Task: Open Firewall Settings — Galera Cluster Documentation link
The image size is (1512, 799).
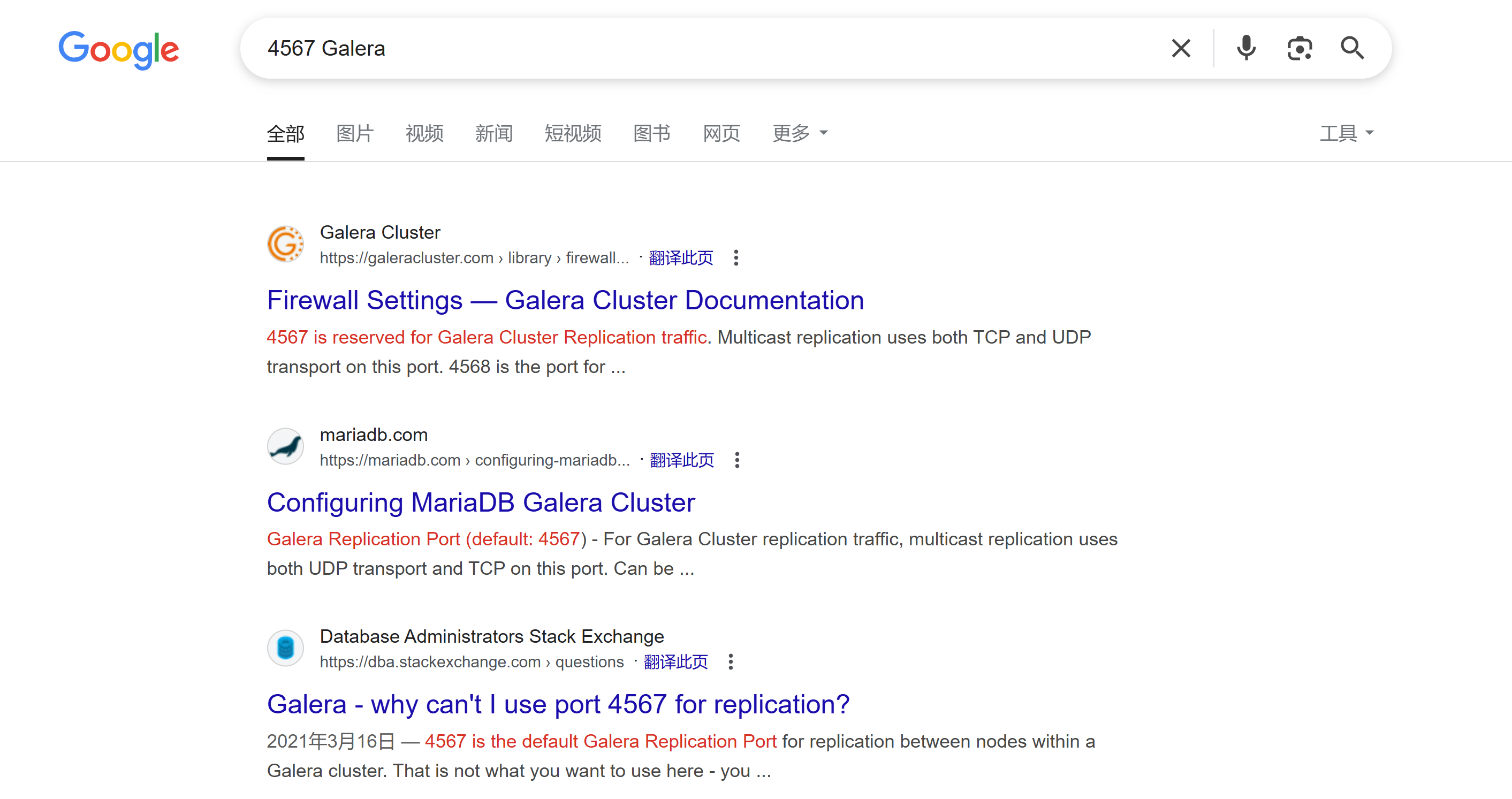Action: (565, 301)
